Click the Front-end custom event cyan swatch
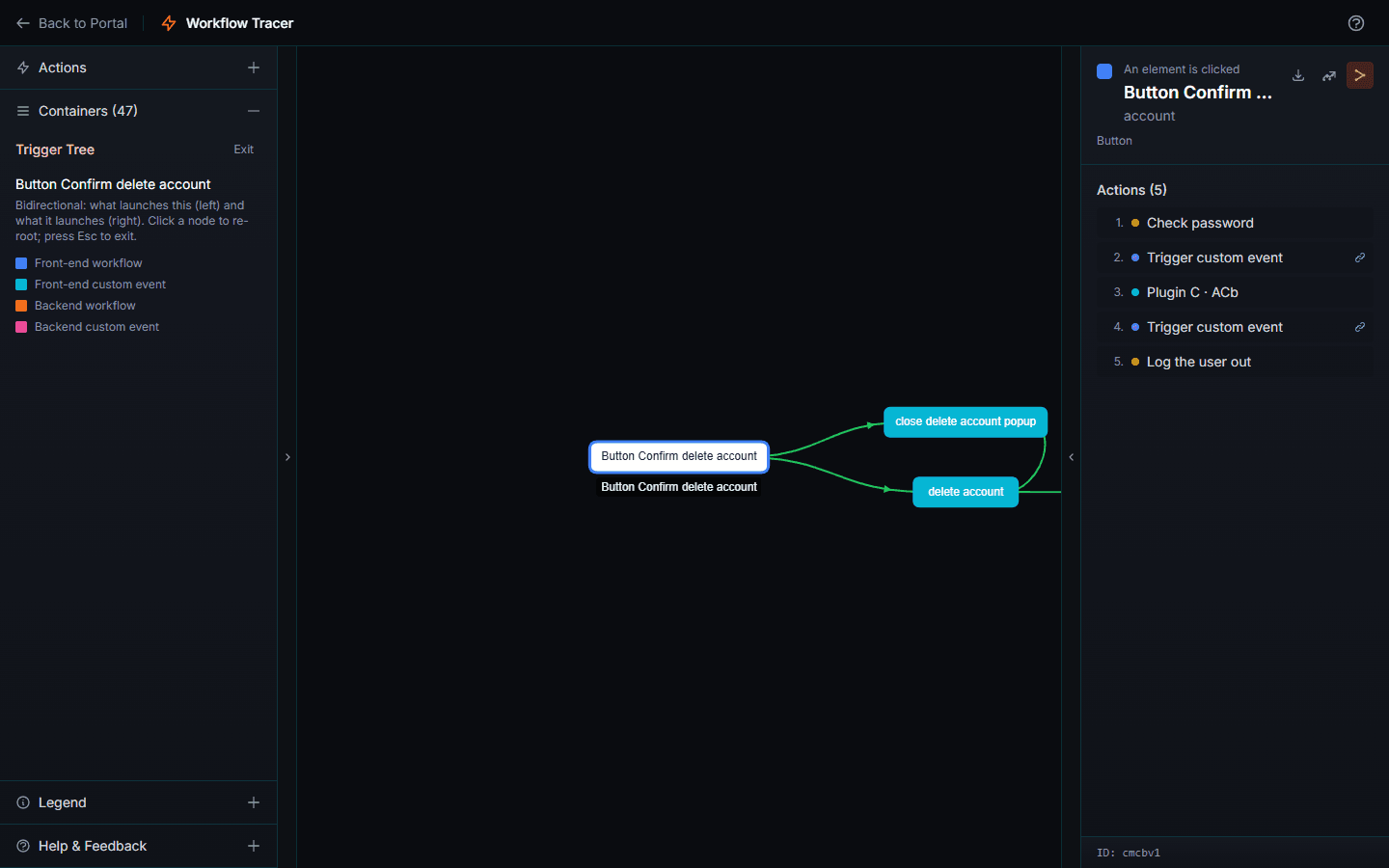This screenshot has height=868, width=1389. pos(21,285)
